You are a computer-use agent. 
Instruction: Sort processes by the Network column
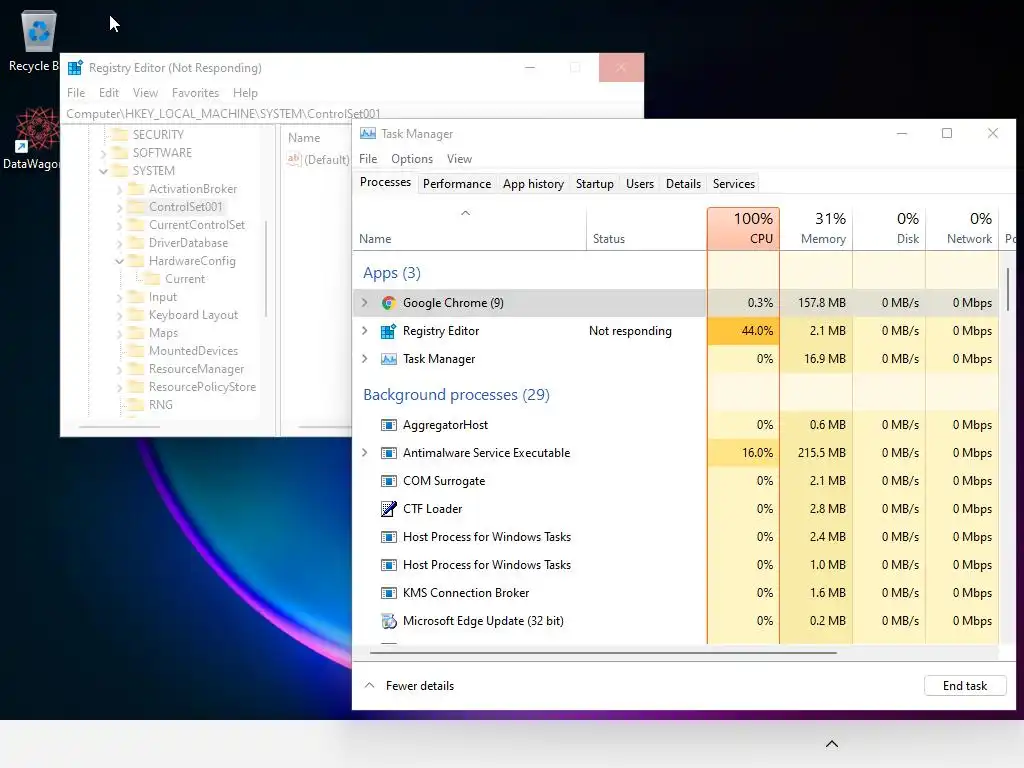963,229
